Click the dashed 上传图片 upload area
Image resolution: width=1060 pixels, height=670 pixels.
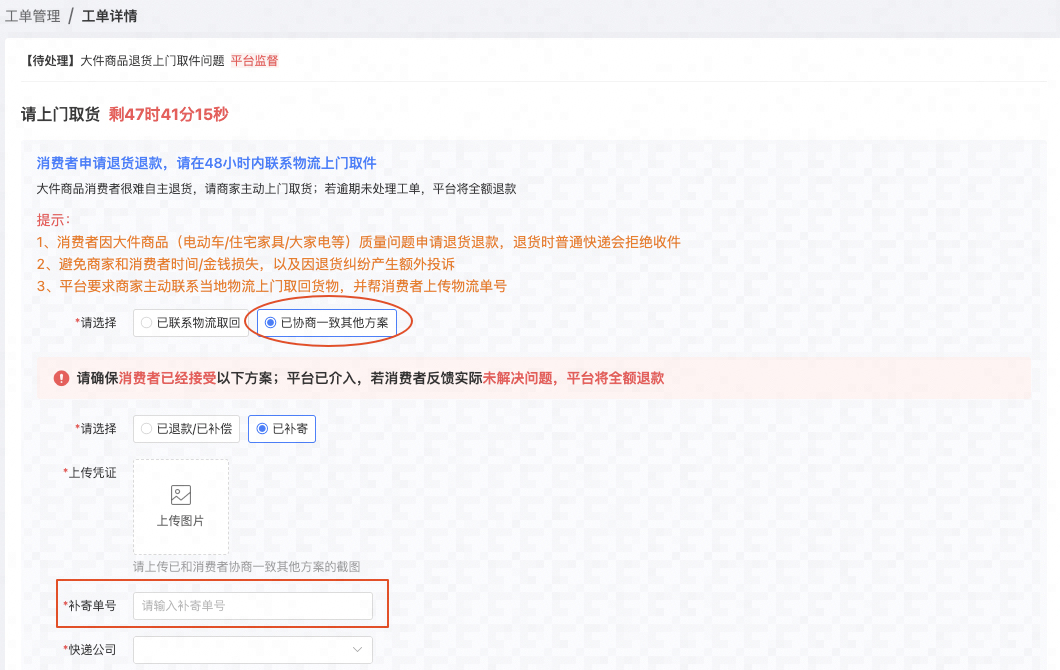tap(180, 506)
